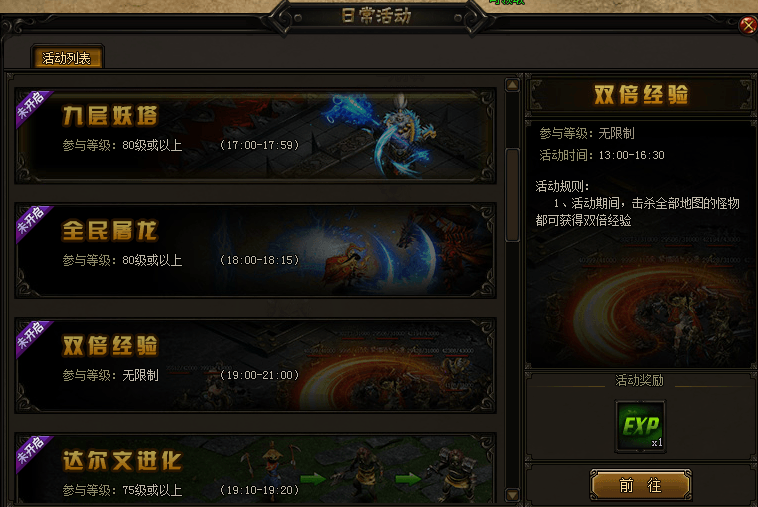Click the 双倍经验 detail panel title
Viewport: 758px width, 507px height.
click(641, 94)
